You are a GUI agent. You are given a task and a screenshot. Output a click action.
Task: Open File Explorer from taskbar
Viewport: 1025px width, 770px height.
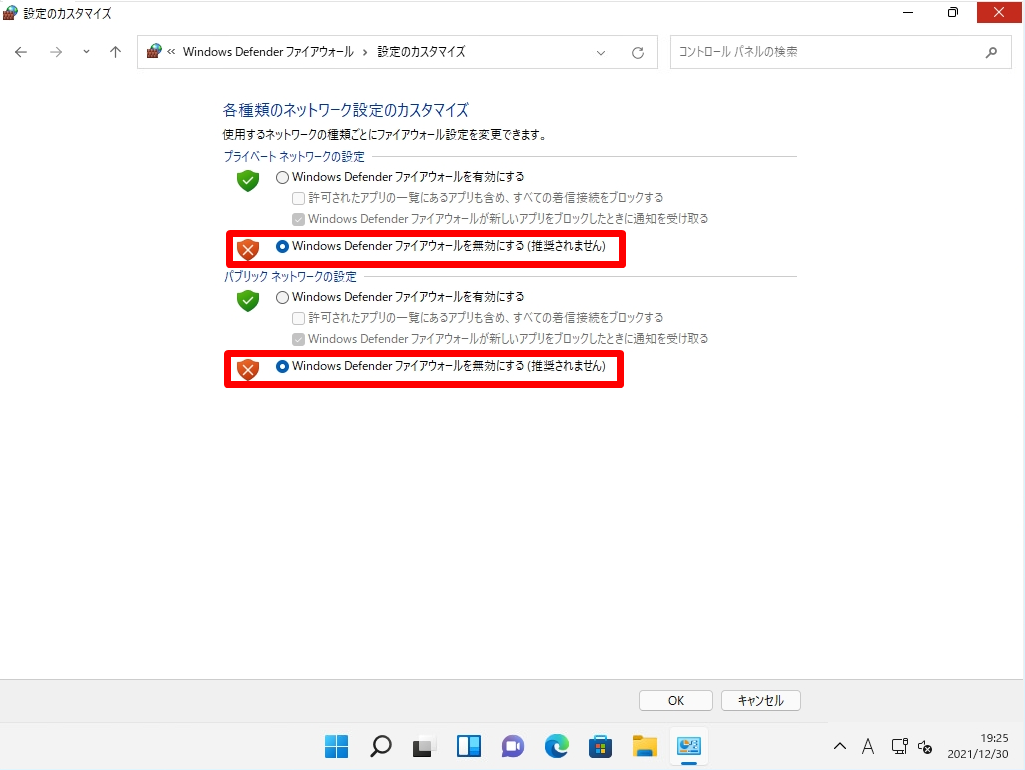coord(645,746)
